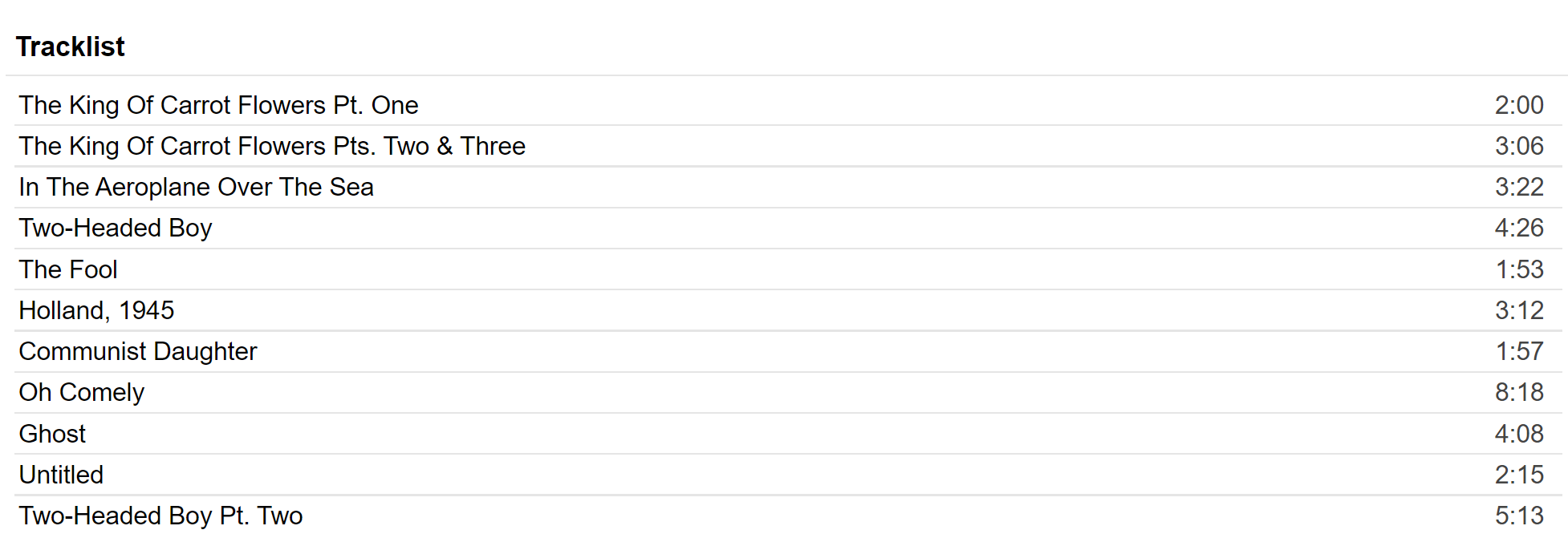Select The King Of Carrot Flowers Pts. Two & Three
Image resolution: width=1568 pixels, height=542 pixels.
click(x=272, y=146)
